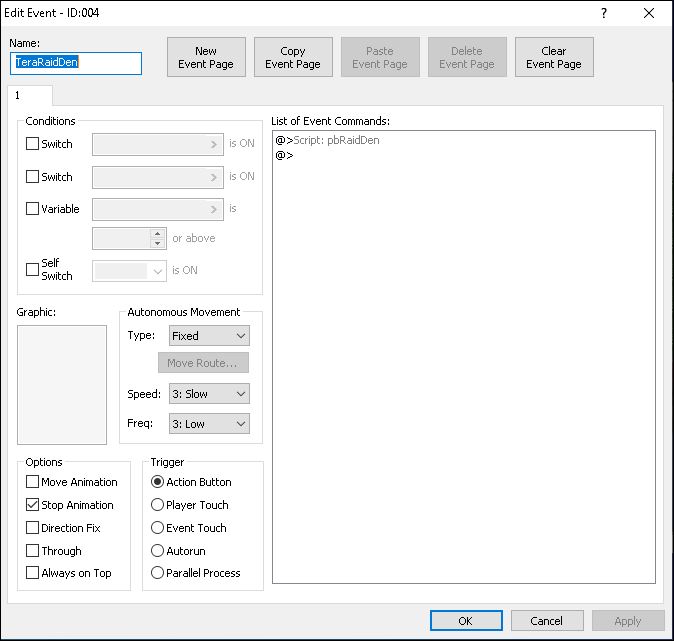
Task: Confirm the dialog with OK
Action: pyautogui.click(x=466, y=621)
